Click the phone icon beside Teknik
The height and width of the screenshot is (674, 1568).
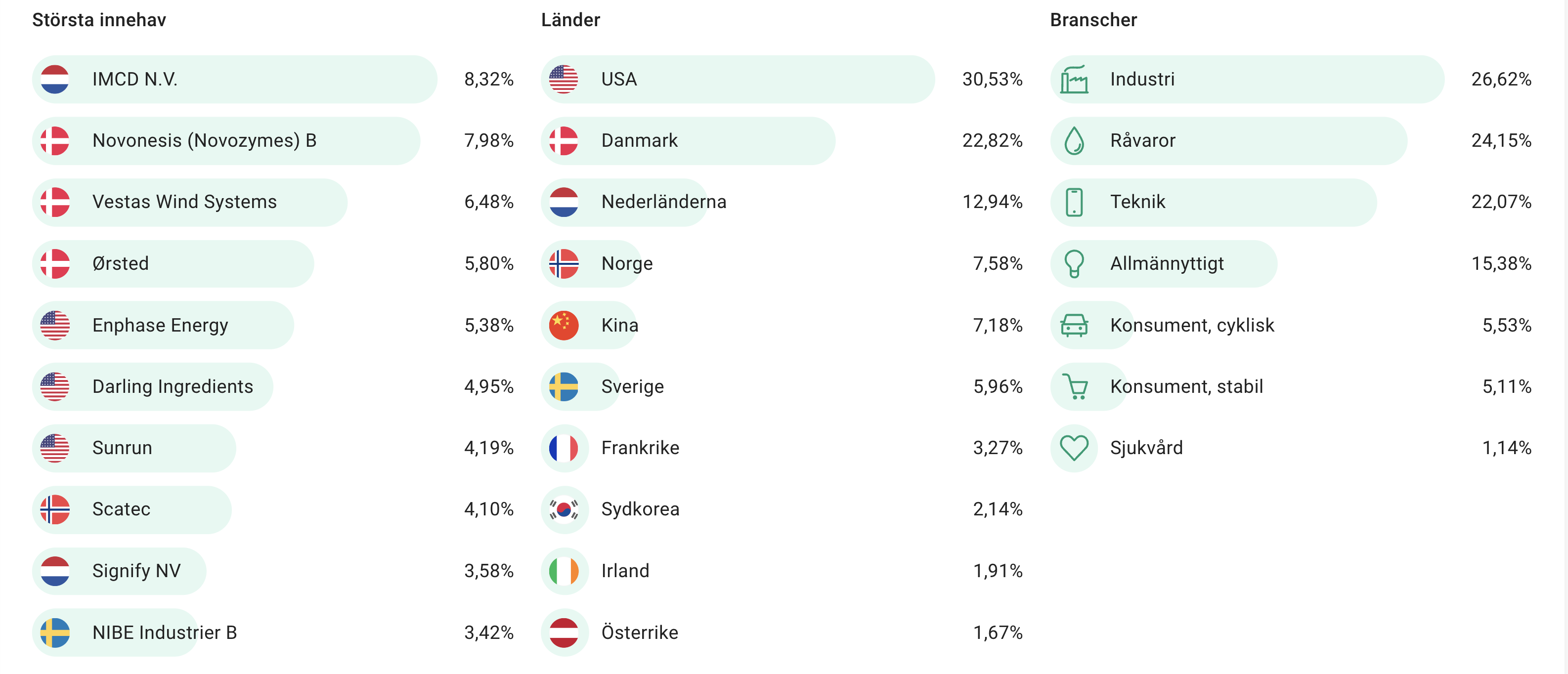[x=1074, y=203]
